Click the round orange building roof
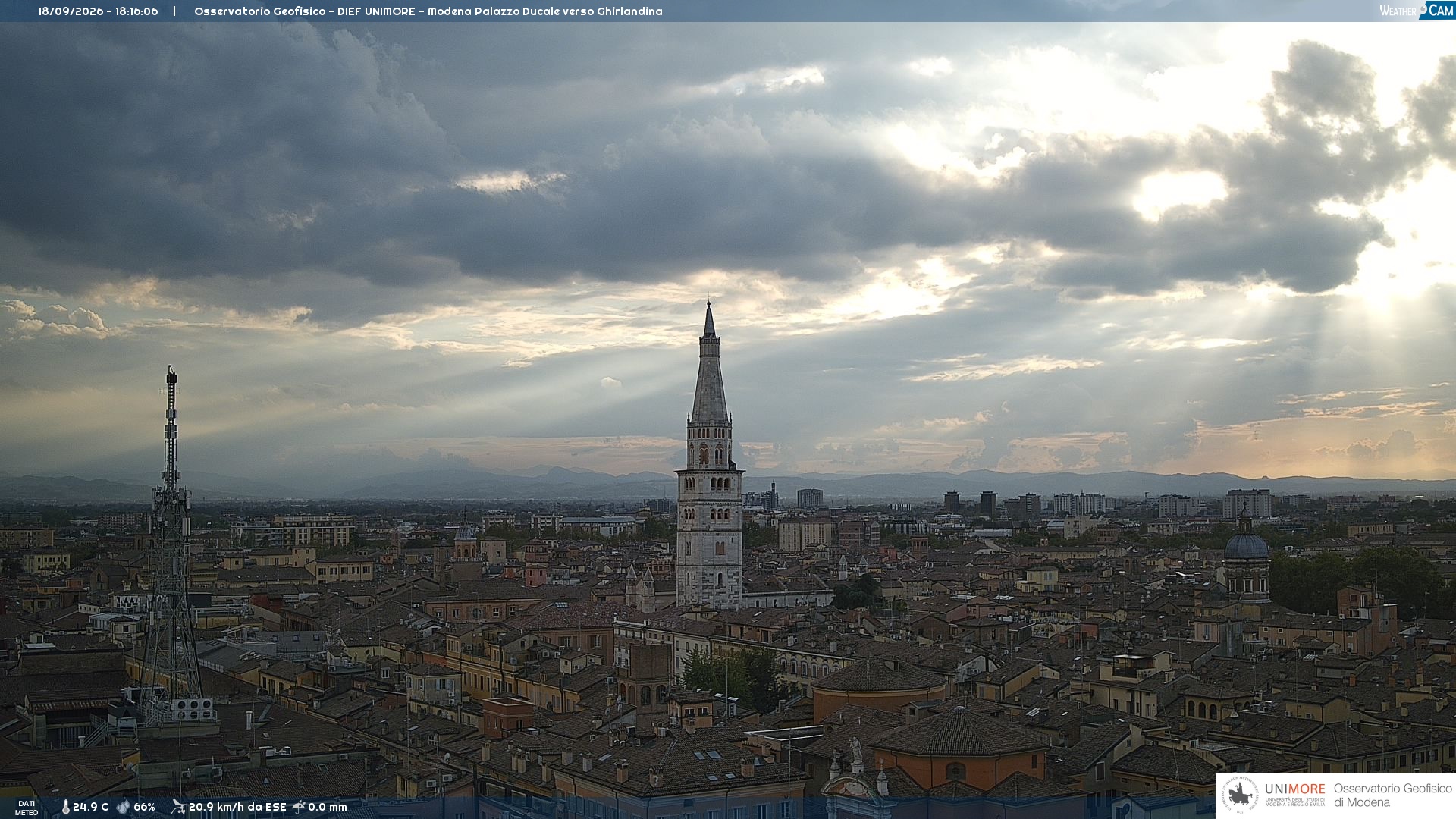 click(x=879, y=676)
